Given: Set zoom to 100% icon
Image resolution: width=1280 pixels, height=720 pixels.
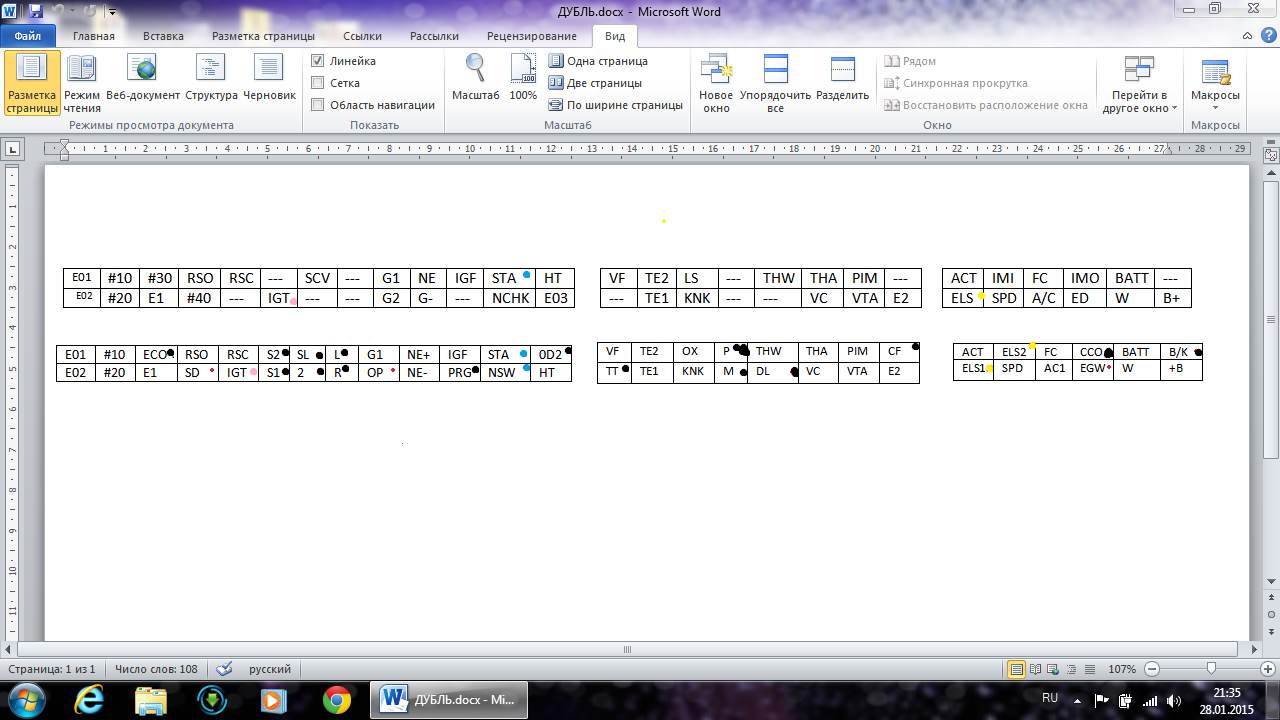Looking at the screenshot, I should click(523, 80).
